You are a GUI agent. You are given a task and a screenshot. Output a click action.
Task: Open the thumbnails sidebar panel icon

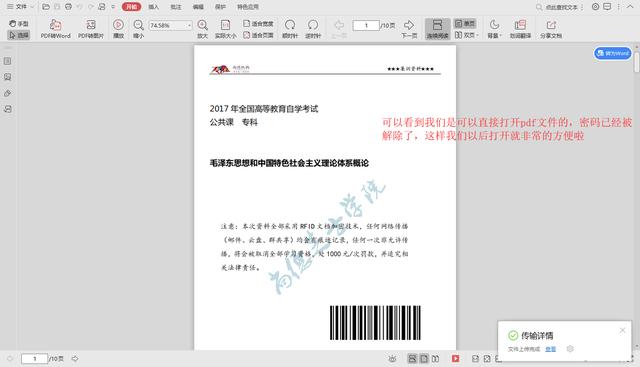click(x=7, y=77)
